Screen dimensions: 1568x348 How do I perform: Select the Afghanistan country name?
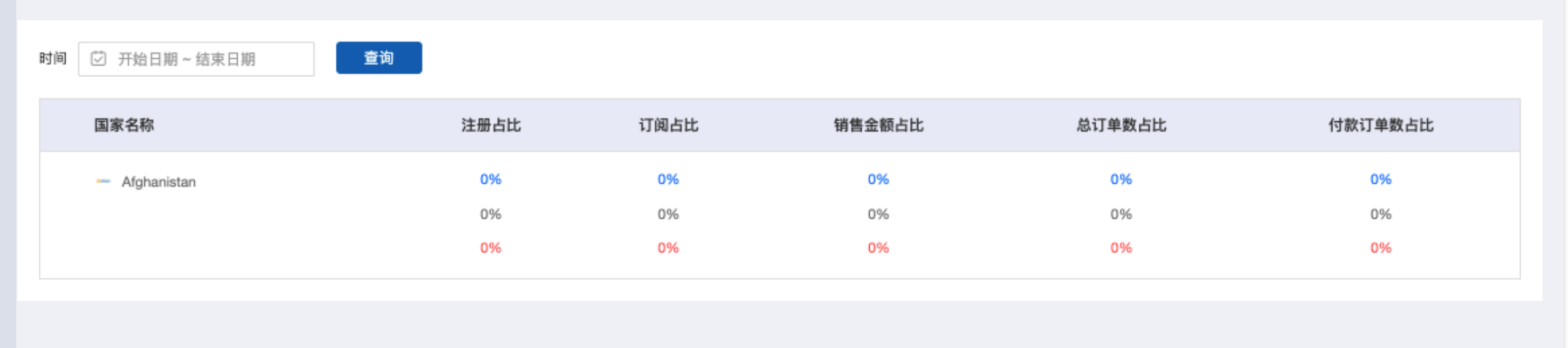coord(159,182)
